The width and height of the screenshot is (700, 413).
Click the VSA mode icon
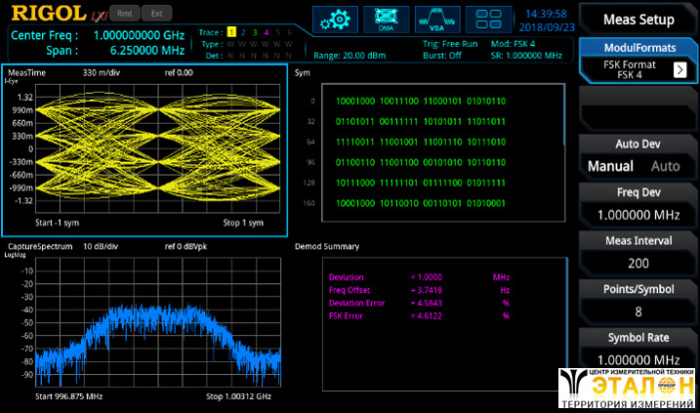tap(437, 20)
